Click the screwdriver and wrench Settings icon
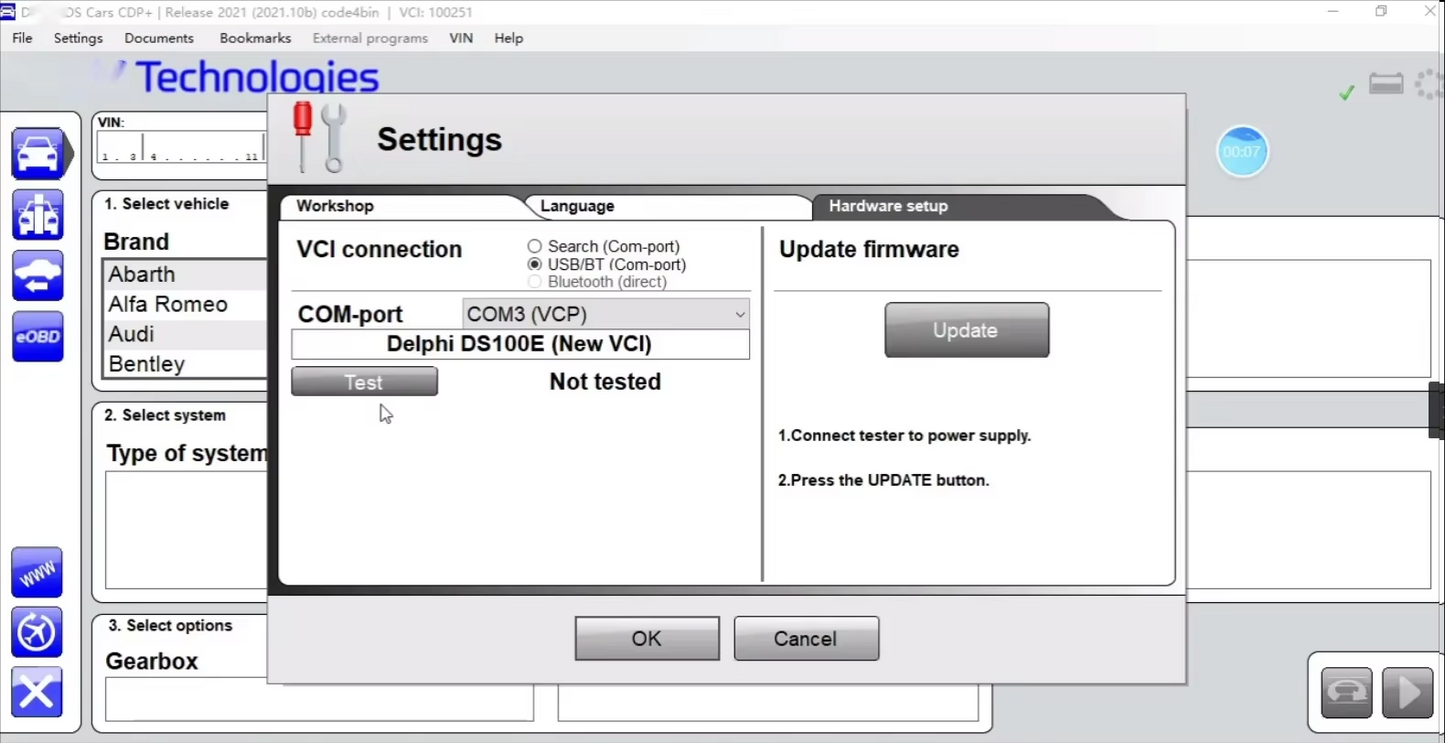The width and height of the screenshot is (1445, 743). (x=319, y=137)
